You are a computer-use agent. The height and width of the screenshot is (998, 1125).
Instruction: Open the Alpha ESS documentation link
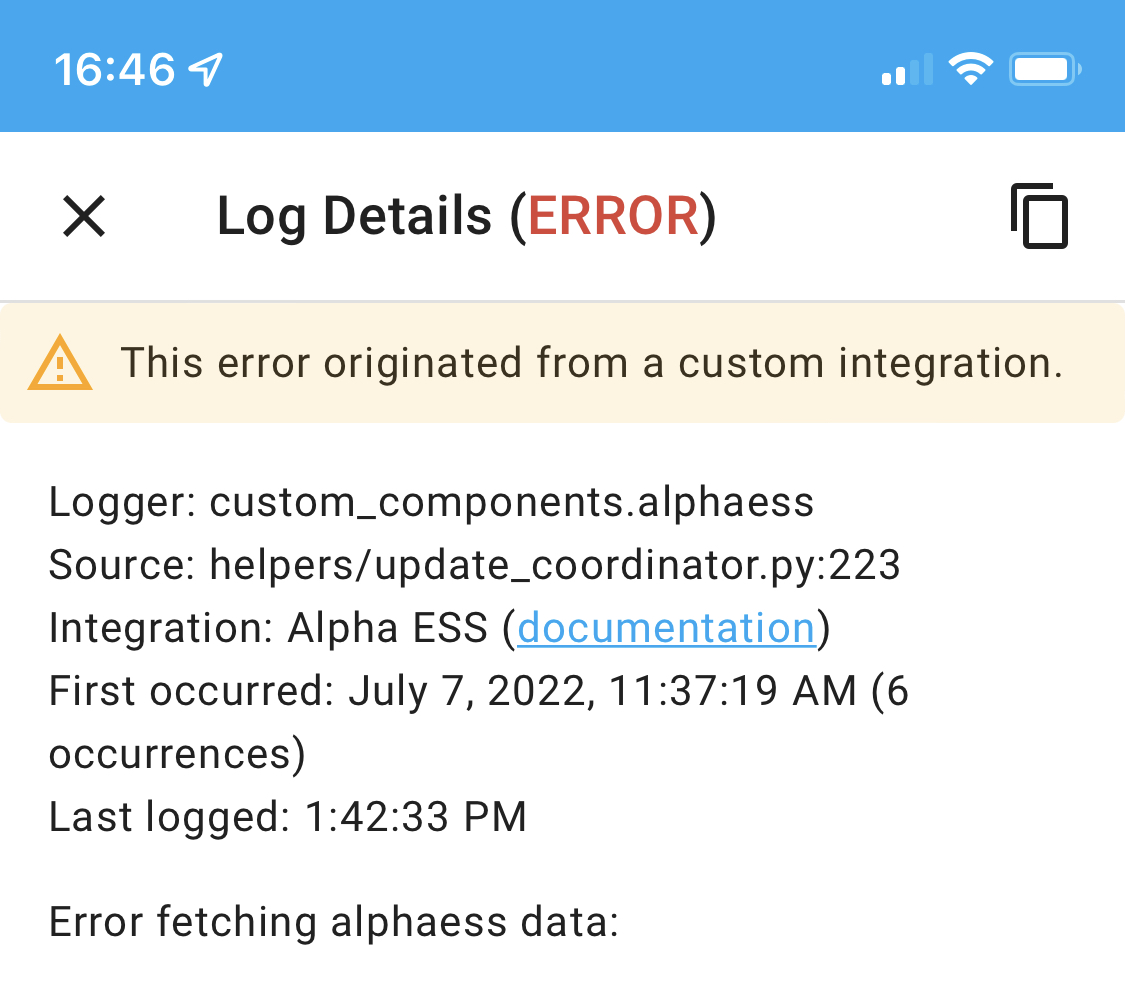tap(666, 627)
